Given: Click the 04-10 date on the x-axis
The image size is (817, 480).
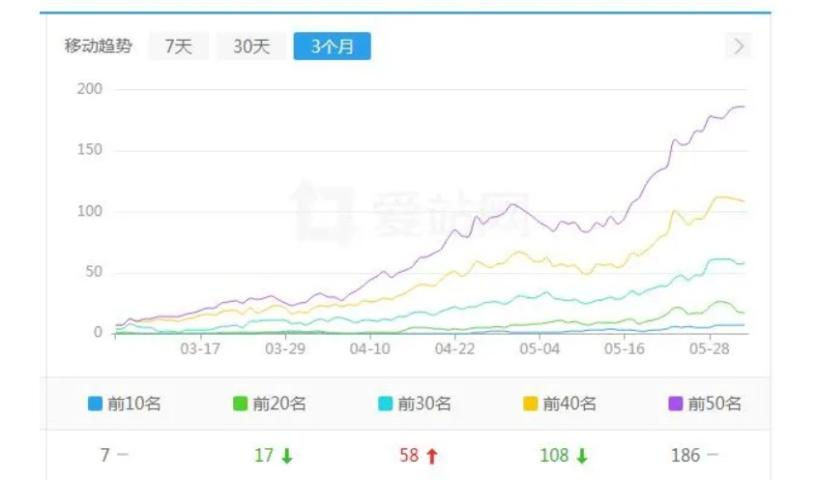Looking at the screenshot, I should (370, 348).
